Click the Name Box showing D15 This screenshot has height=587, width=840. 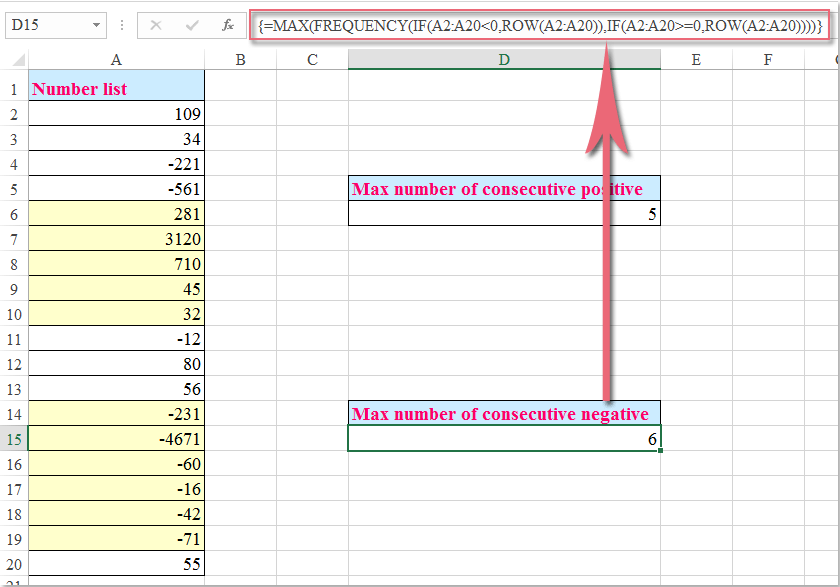(40, 24)
